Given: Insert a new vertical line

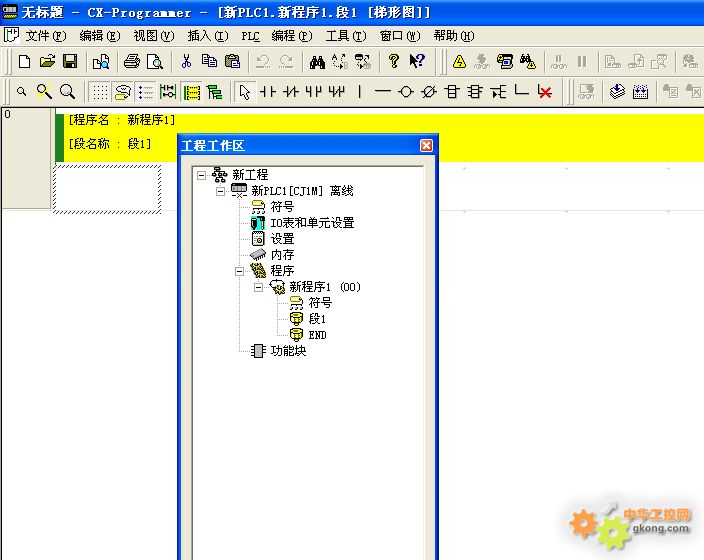Looking at the screenshot, I should (360, 92).
